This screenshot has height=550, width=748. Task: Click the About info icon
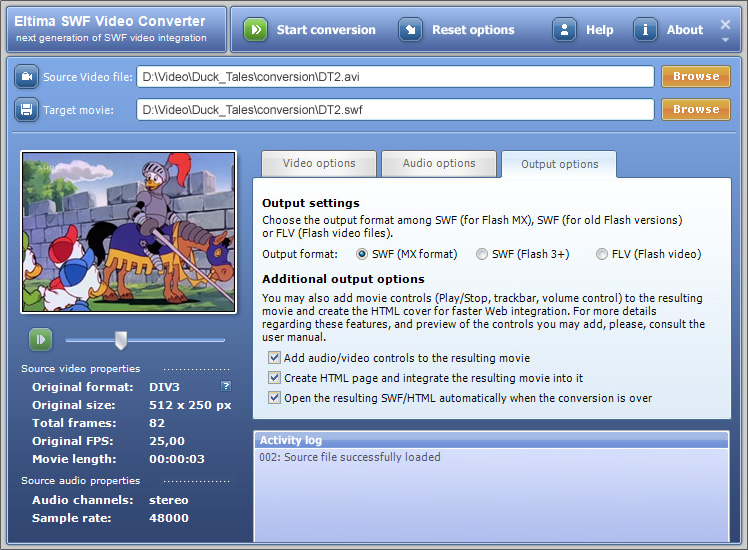pos(645,30)
